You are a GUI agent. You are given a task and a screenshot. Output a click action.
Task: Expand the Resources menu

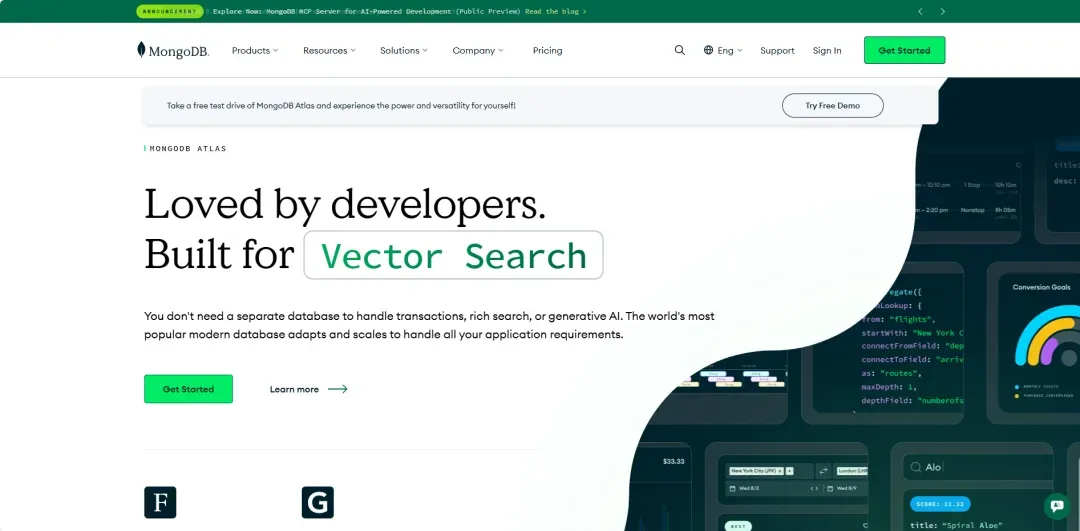pyautogui.click(x=329, y=50)
